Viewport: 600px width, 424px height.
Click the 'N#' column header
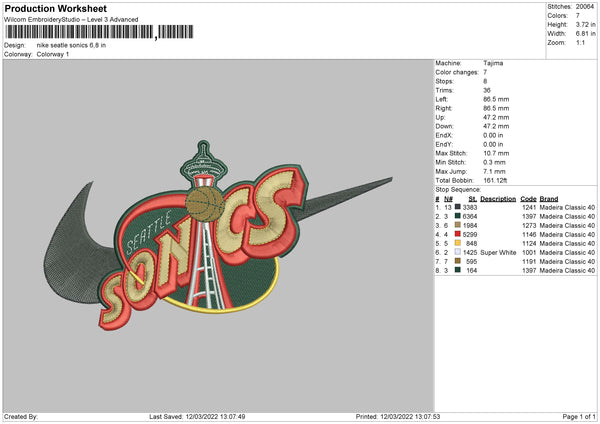coord(448,199)
